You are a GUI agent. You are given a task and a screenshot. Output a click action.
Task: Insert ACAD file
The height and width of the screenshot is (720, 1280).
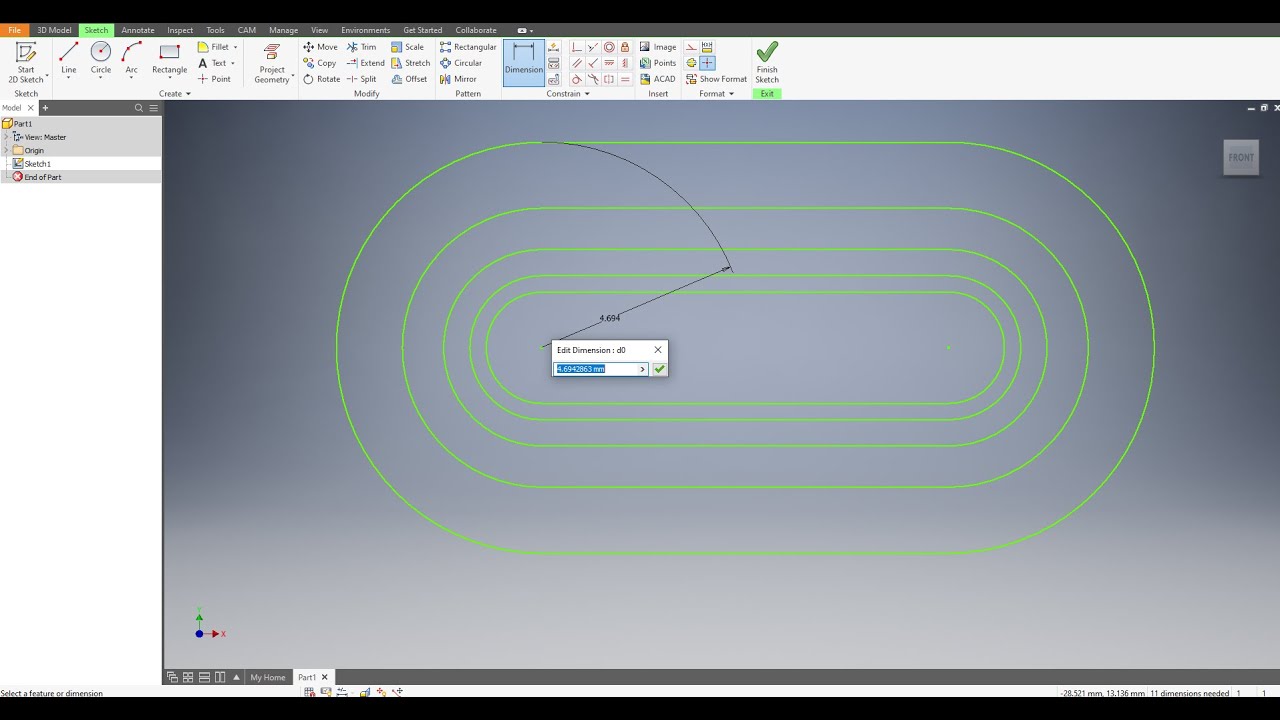tap(657, 79)
